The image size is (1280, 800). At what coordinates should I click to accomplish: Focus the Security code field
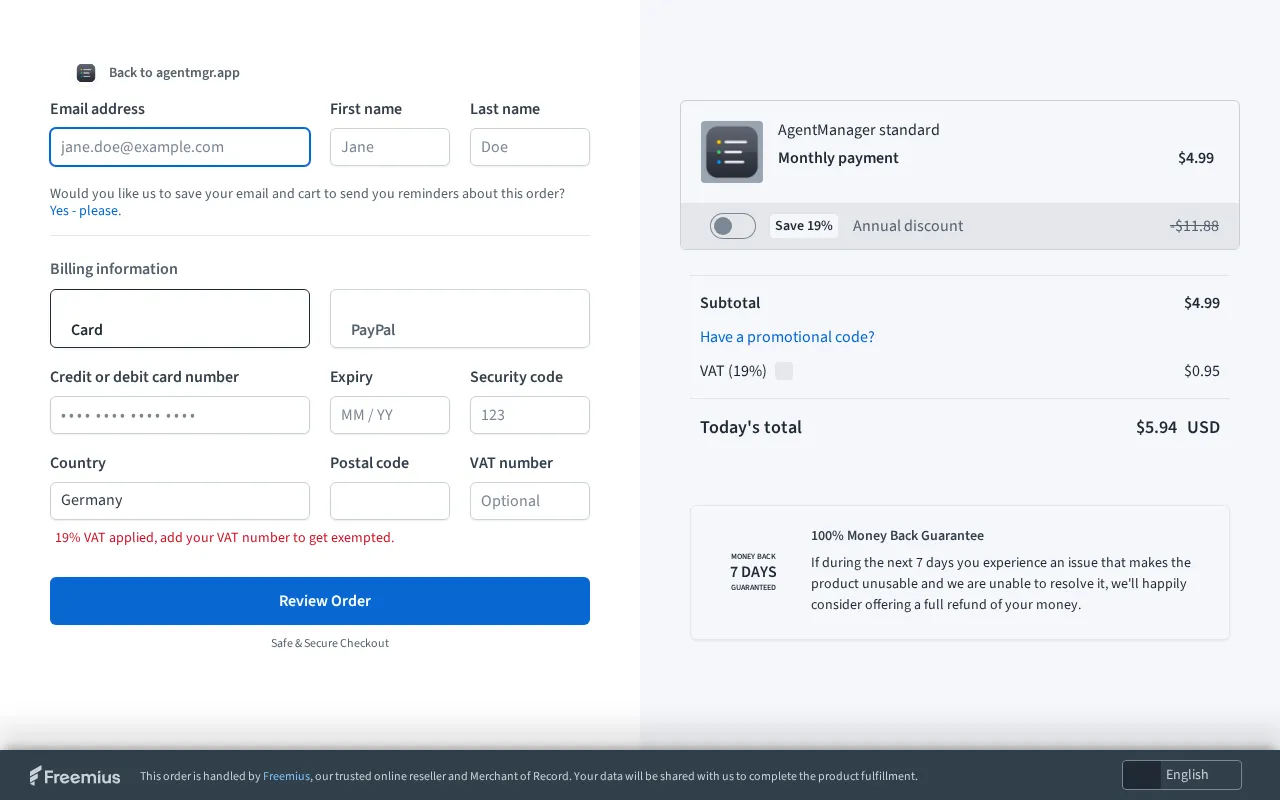pyautogui.click(x=530, y=415)
